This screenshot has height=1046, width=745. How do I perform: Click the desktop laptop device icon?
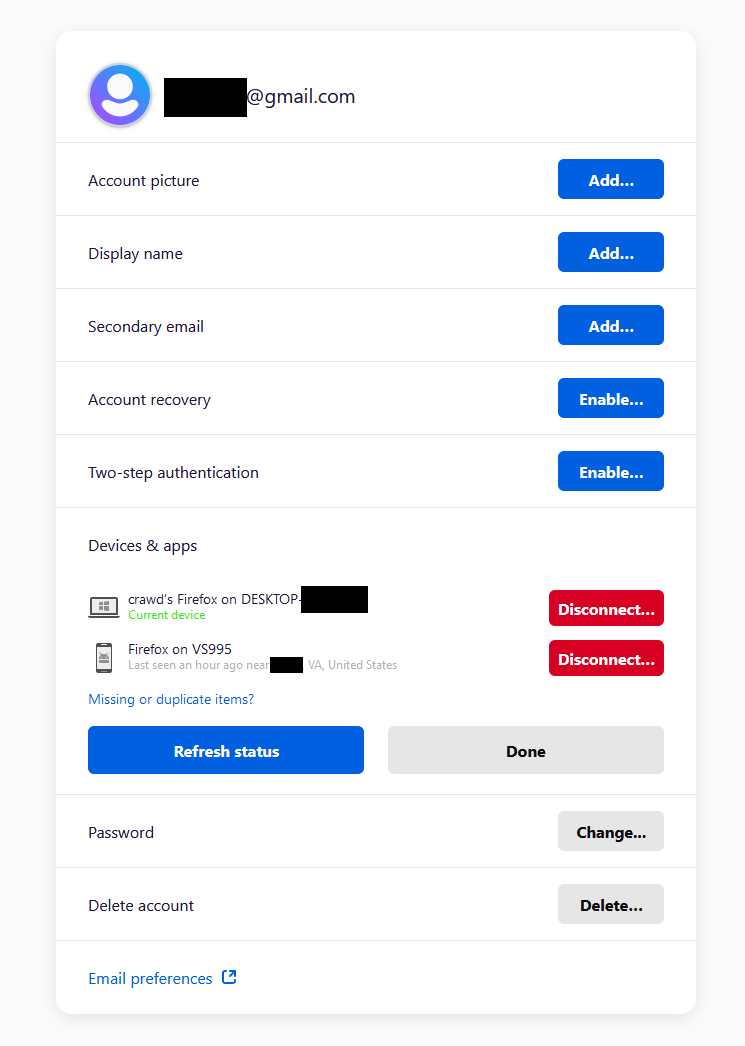point(103,607)
